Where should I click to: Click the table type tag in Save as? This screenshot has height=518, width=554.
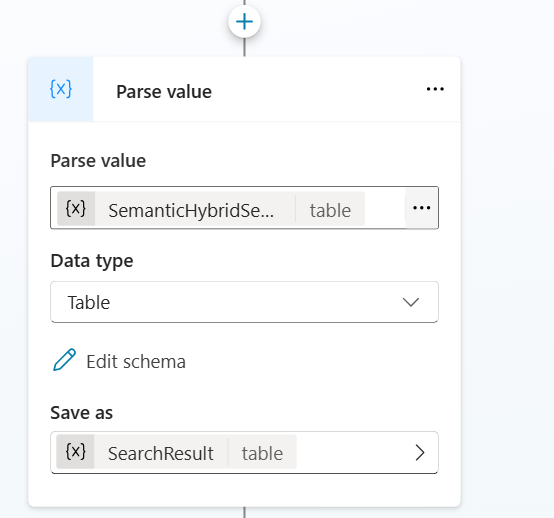(x=262, y=453)
